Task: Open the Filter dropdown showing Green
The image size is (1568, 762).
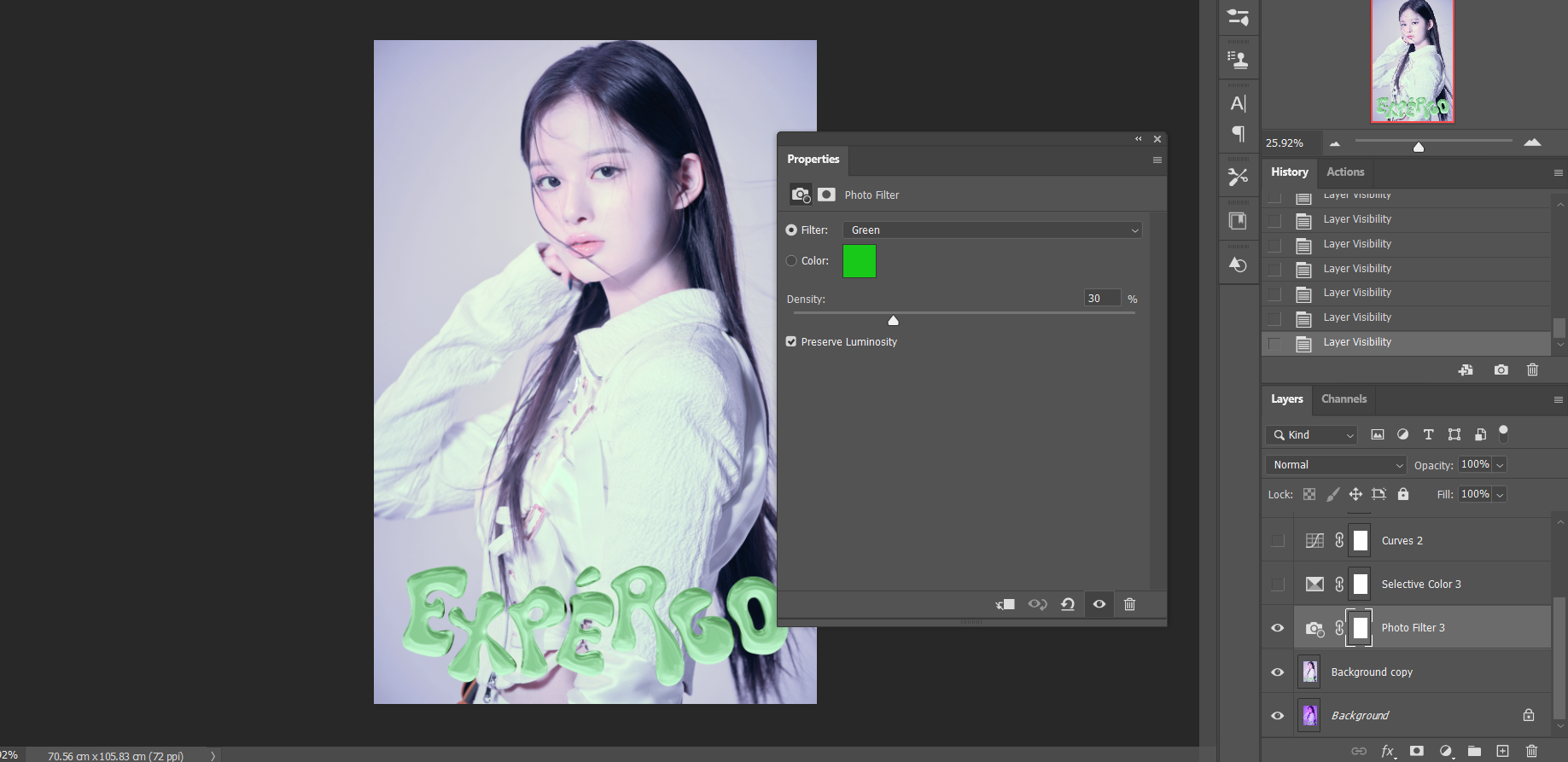Action: tap(992, 230)
